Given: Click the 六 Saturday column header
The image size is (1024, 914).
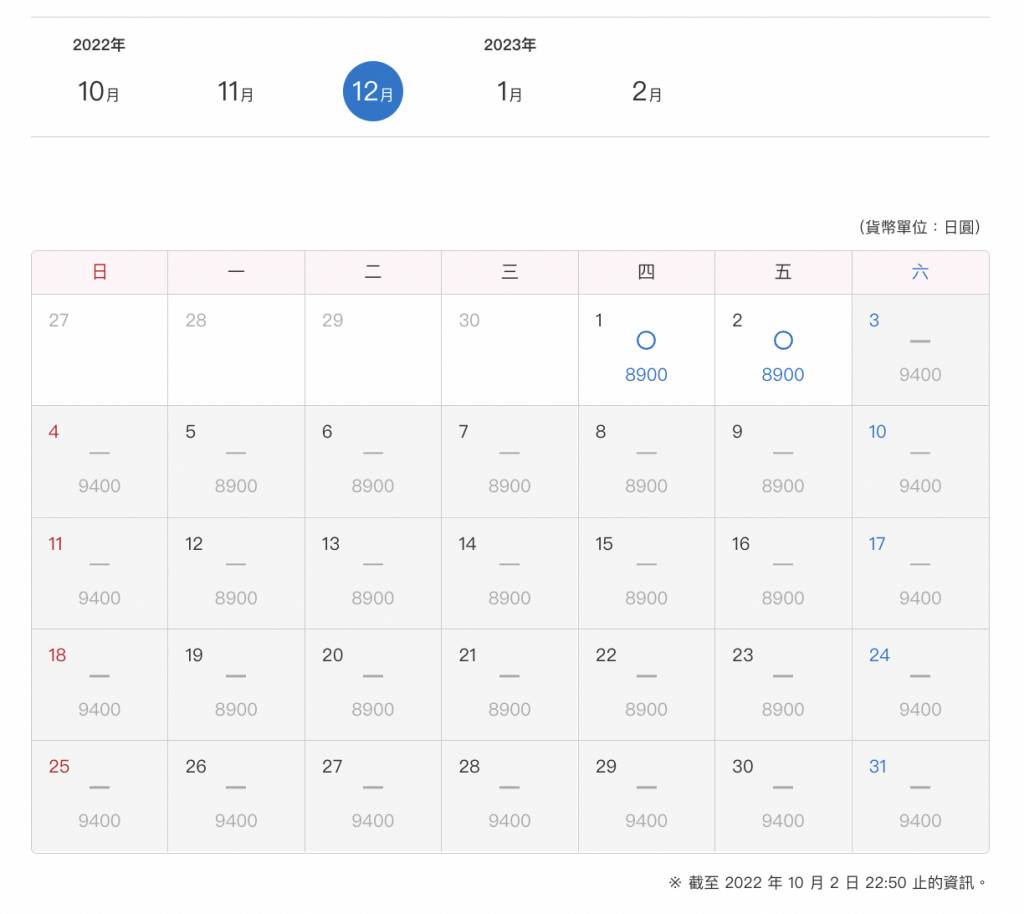Looking at the screenshot, I should [920, 272].
